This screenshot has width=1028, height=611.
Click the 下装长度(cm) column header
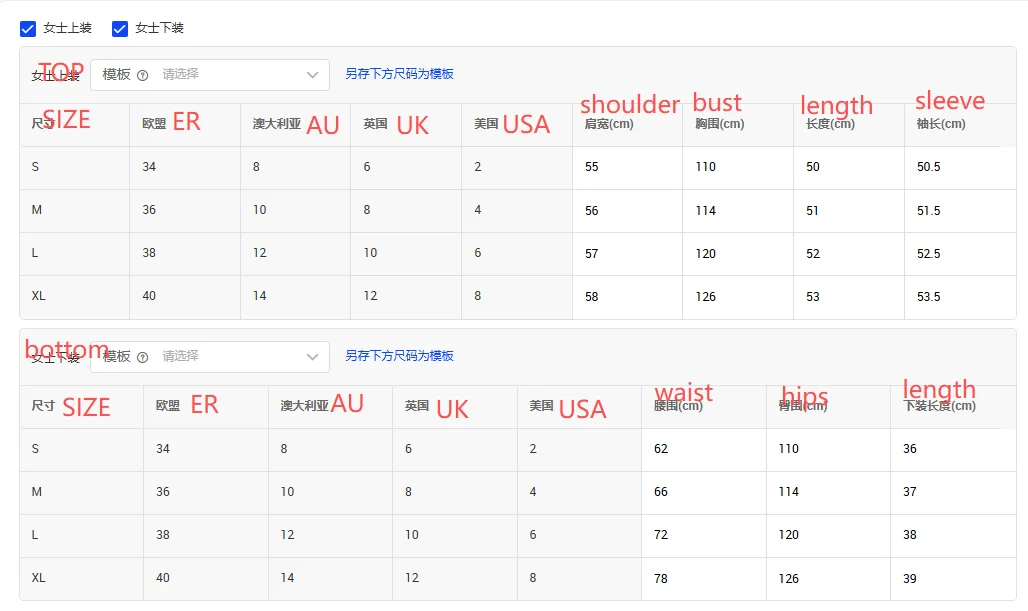point(939,407)
